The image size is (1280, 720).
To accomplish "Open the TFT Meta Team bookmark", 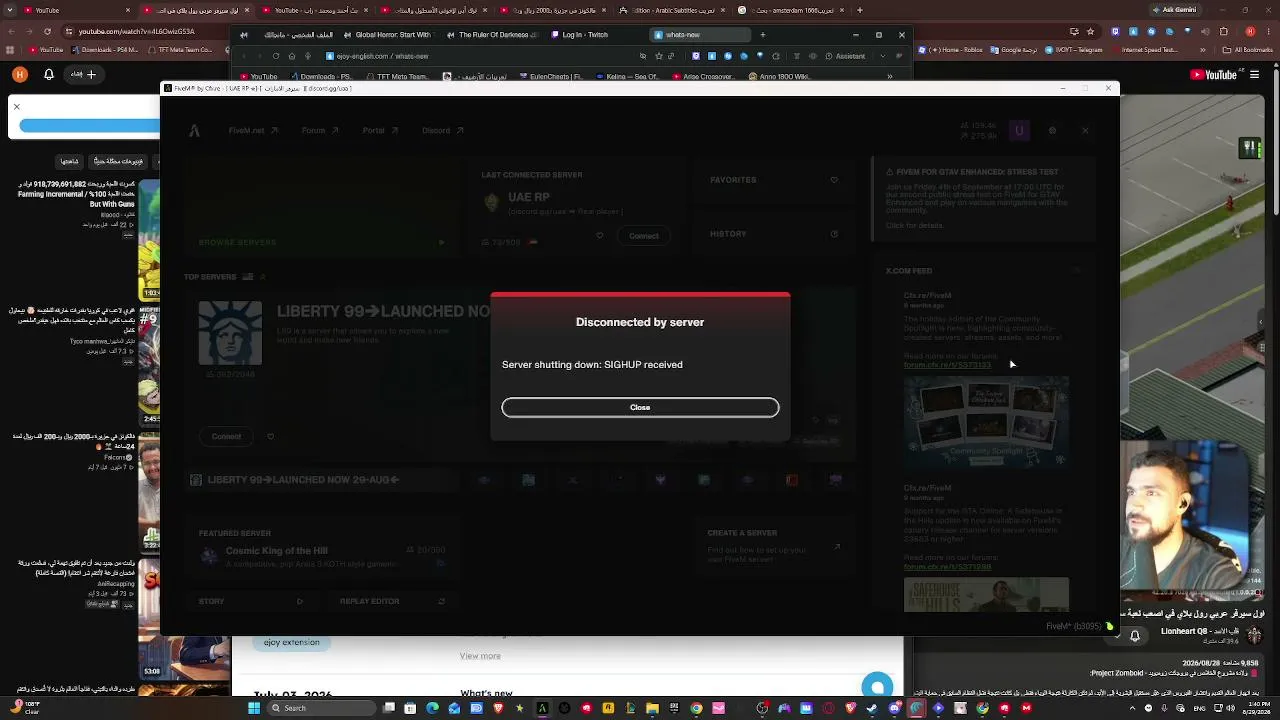I will point(397,77).
